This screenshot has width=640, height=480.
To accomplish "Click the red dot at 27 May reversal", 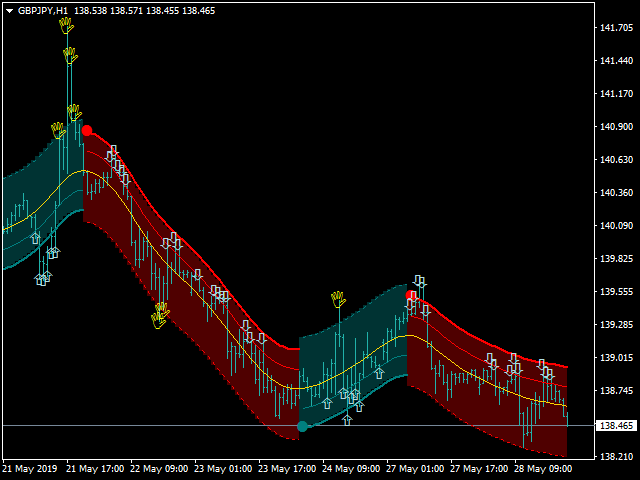I will point(411,296).
